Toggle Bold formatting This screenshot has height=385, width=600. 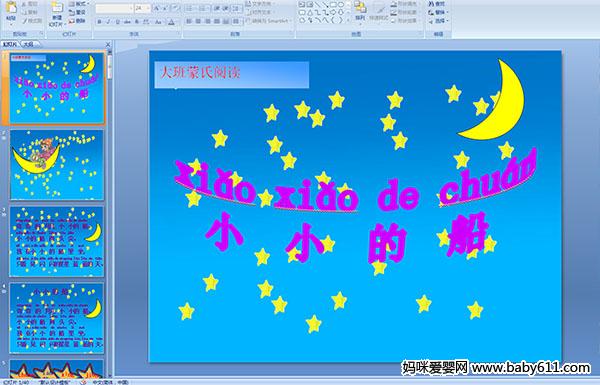[99, 22]
